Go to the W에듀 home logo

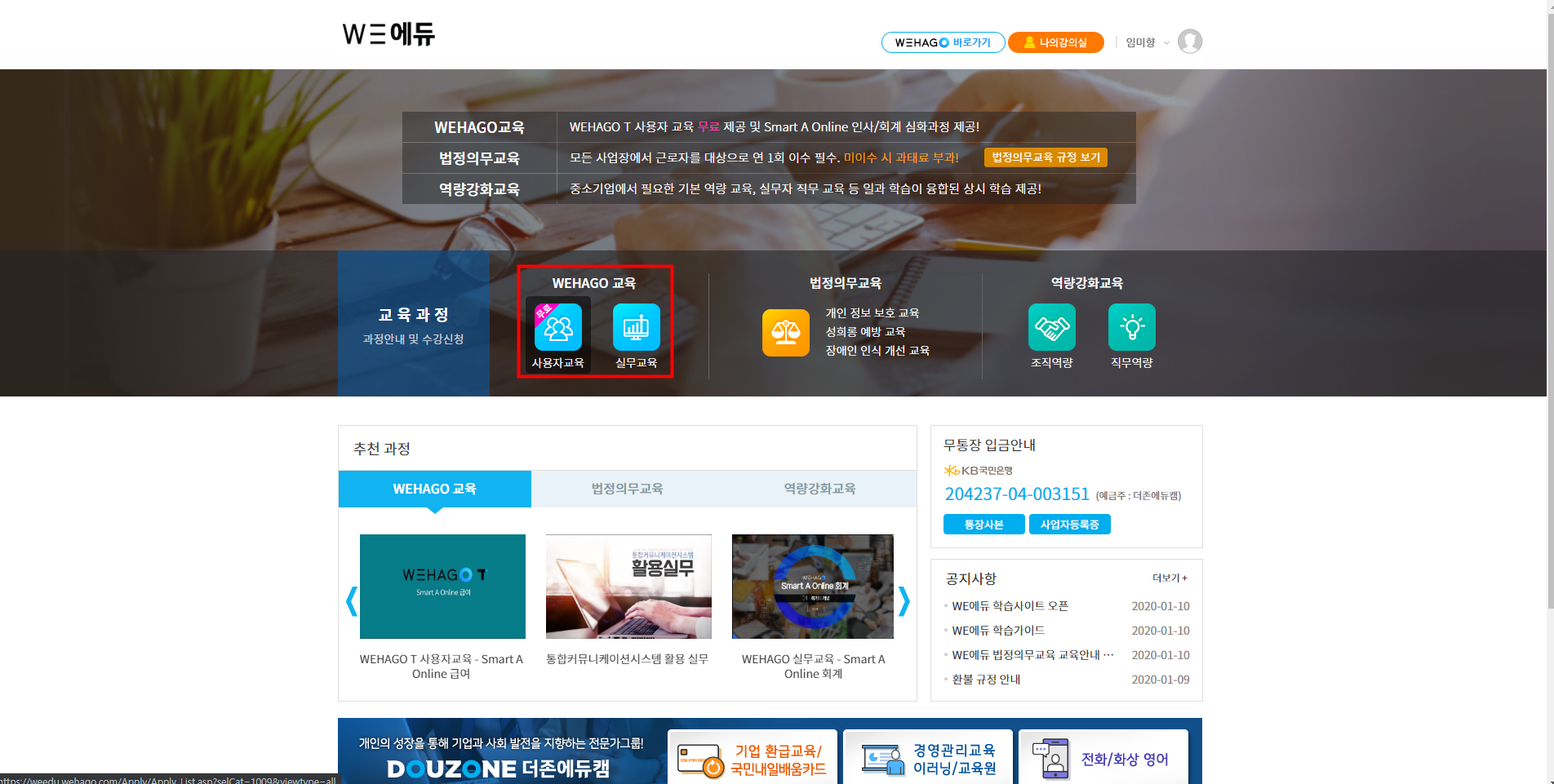coord(388,34)
